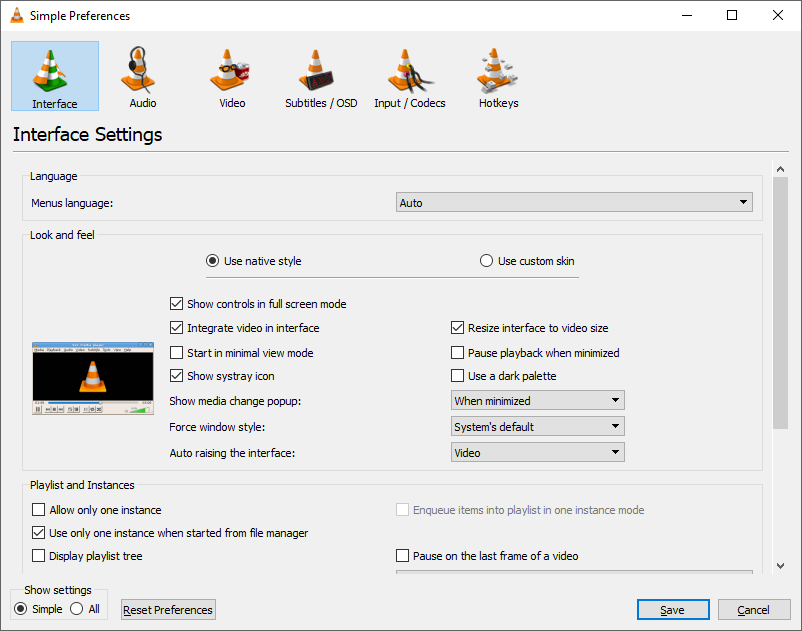Viewport: 802px width, 631px height.
Task: Open the Show media change popup dropdown
Action: (538, 401)
